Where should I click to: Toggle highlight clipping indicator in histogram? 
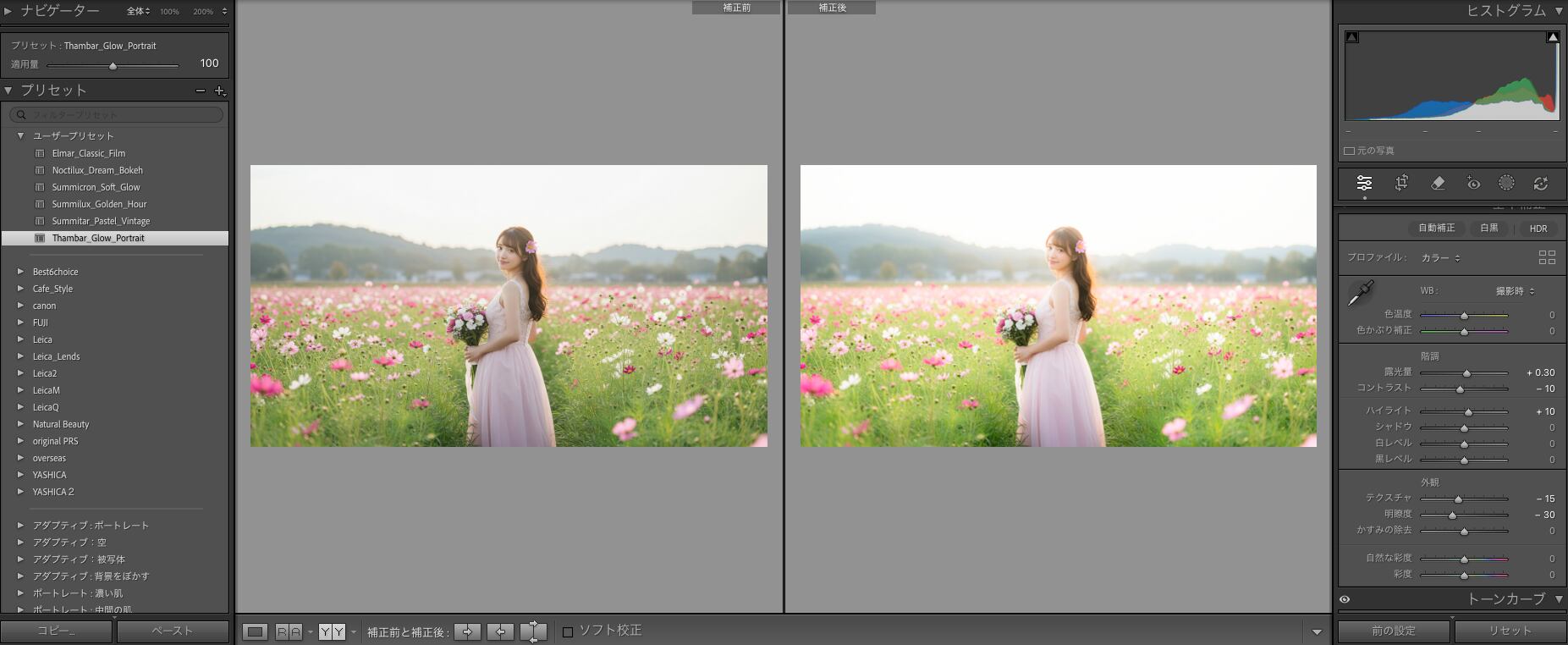point(1553,37)
